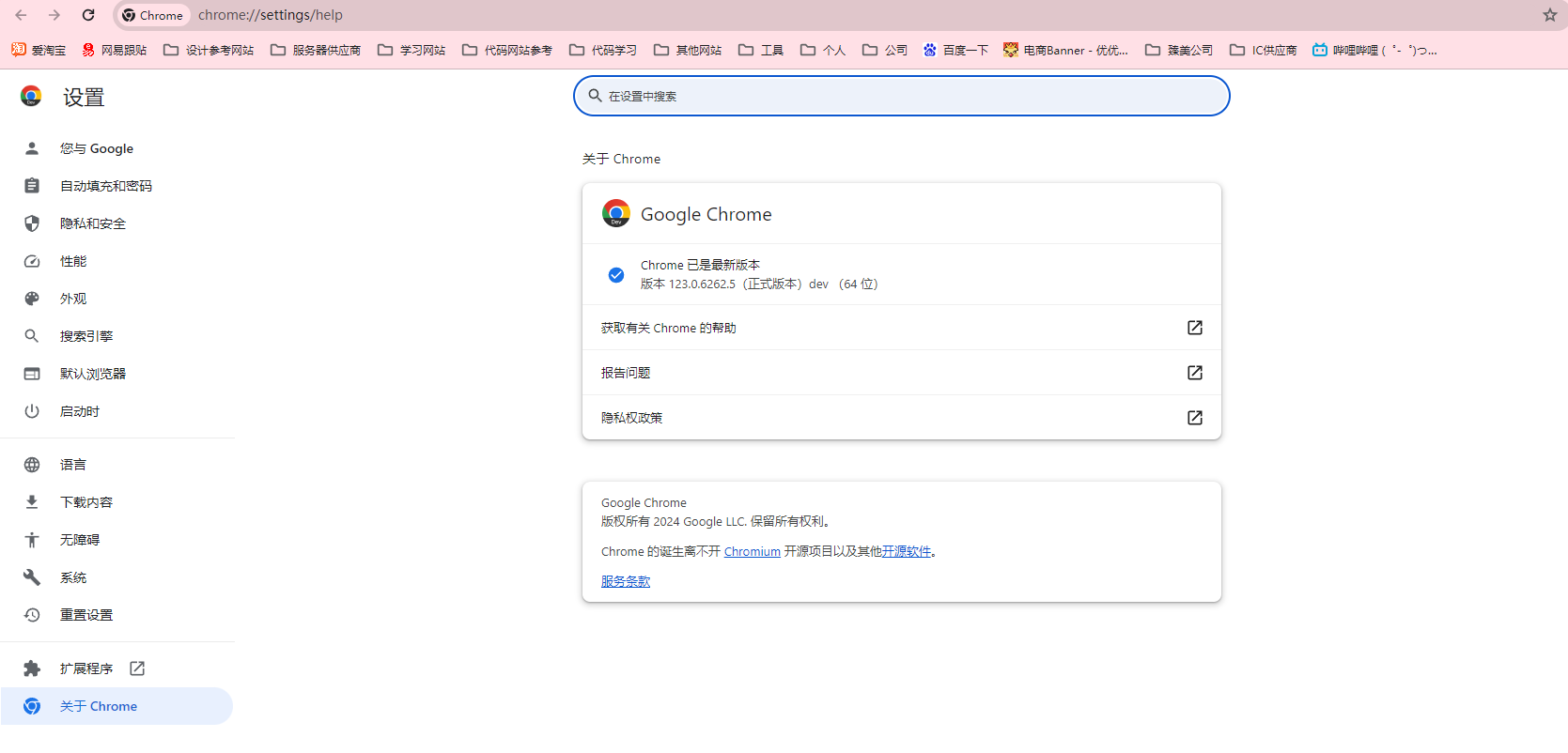Click the Chrome logo beside 设置 title

tap(31, 96)
